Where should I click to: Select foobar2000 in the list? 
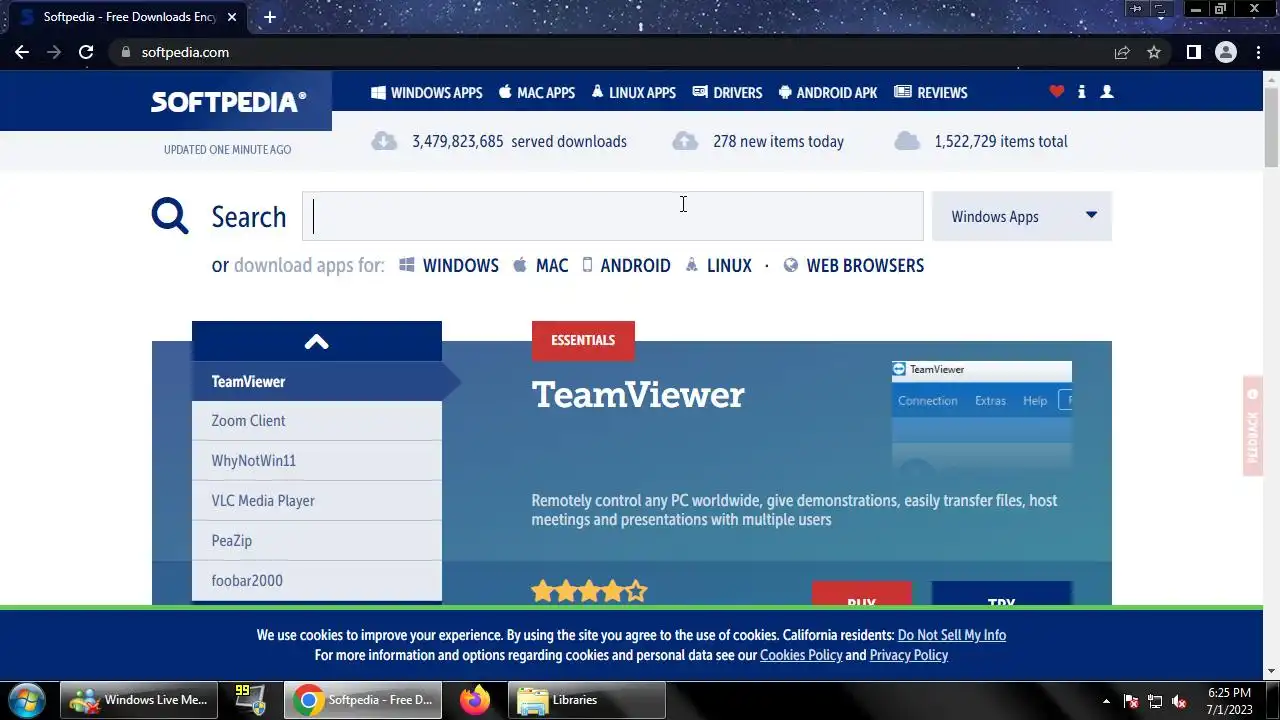point(317,581)
